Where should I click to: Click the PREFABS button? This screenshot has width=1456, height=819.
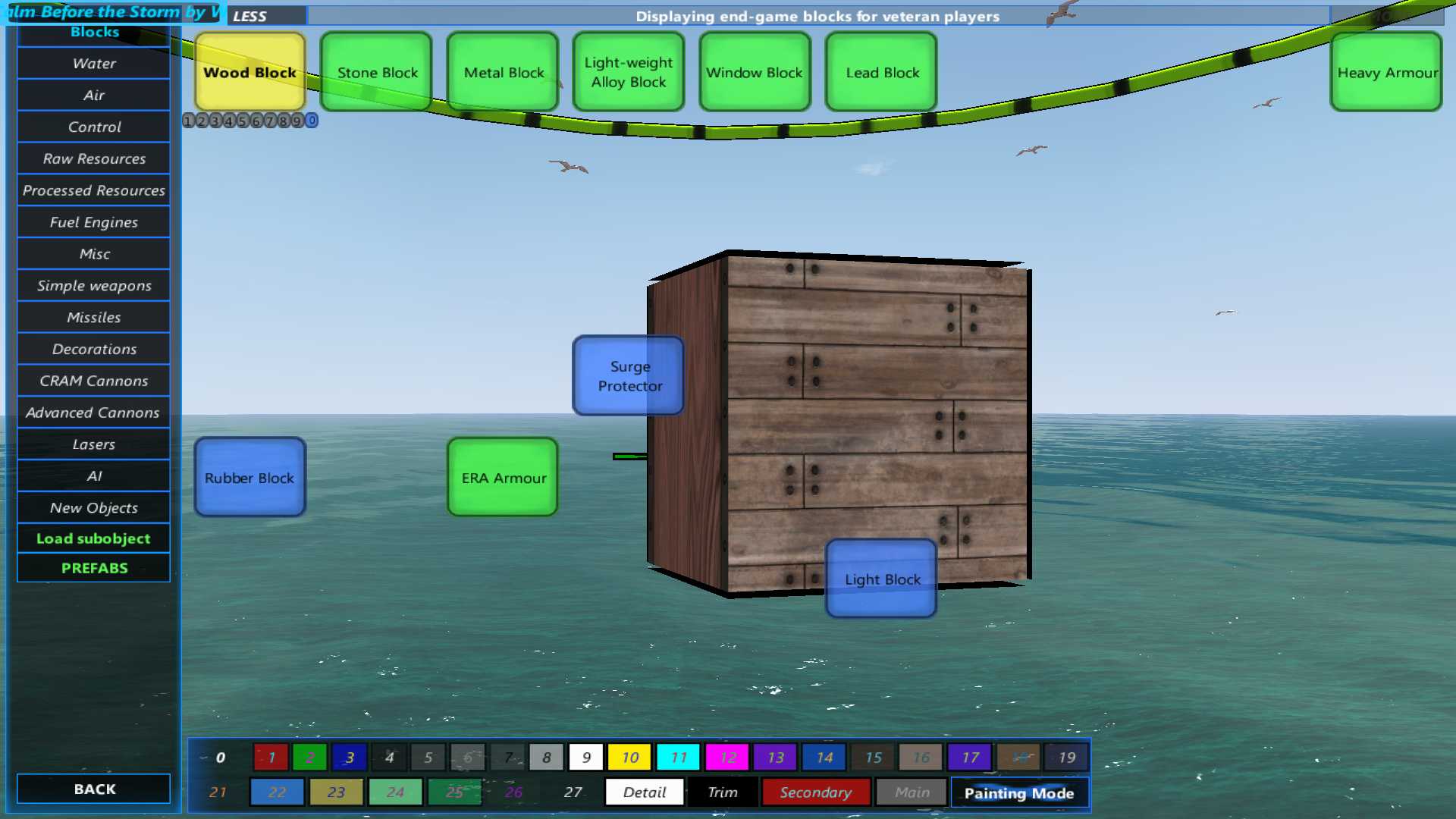click(93, 568)
